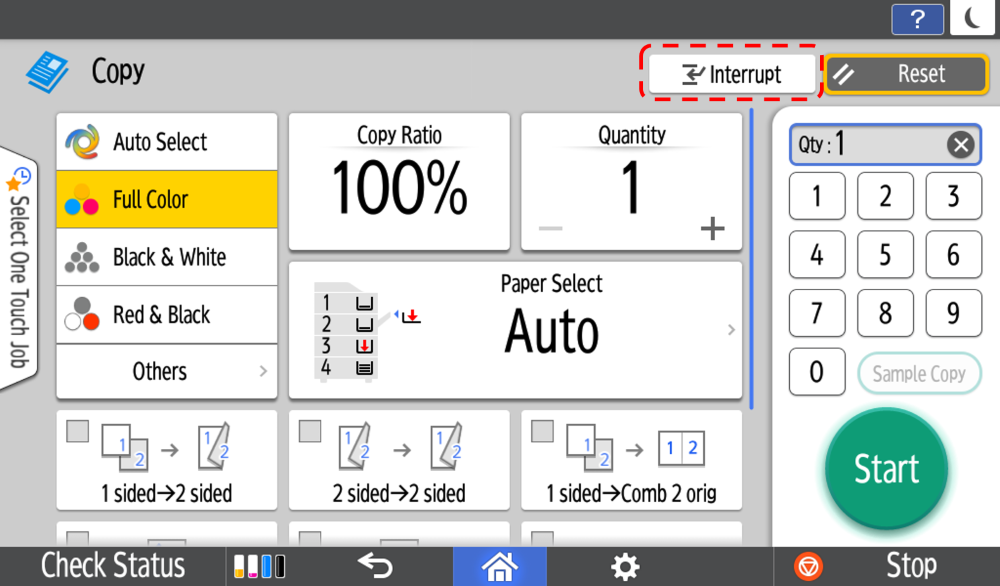Toggle the 2 sided→2 sided checkbox
The width and height of the screenshot is (1000, 586).
pos(310,431)
